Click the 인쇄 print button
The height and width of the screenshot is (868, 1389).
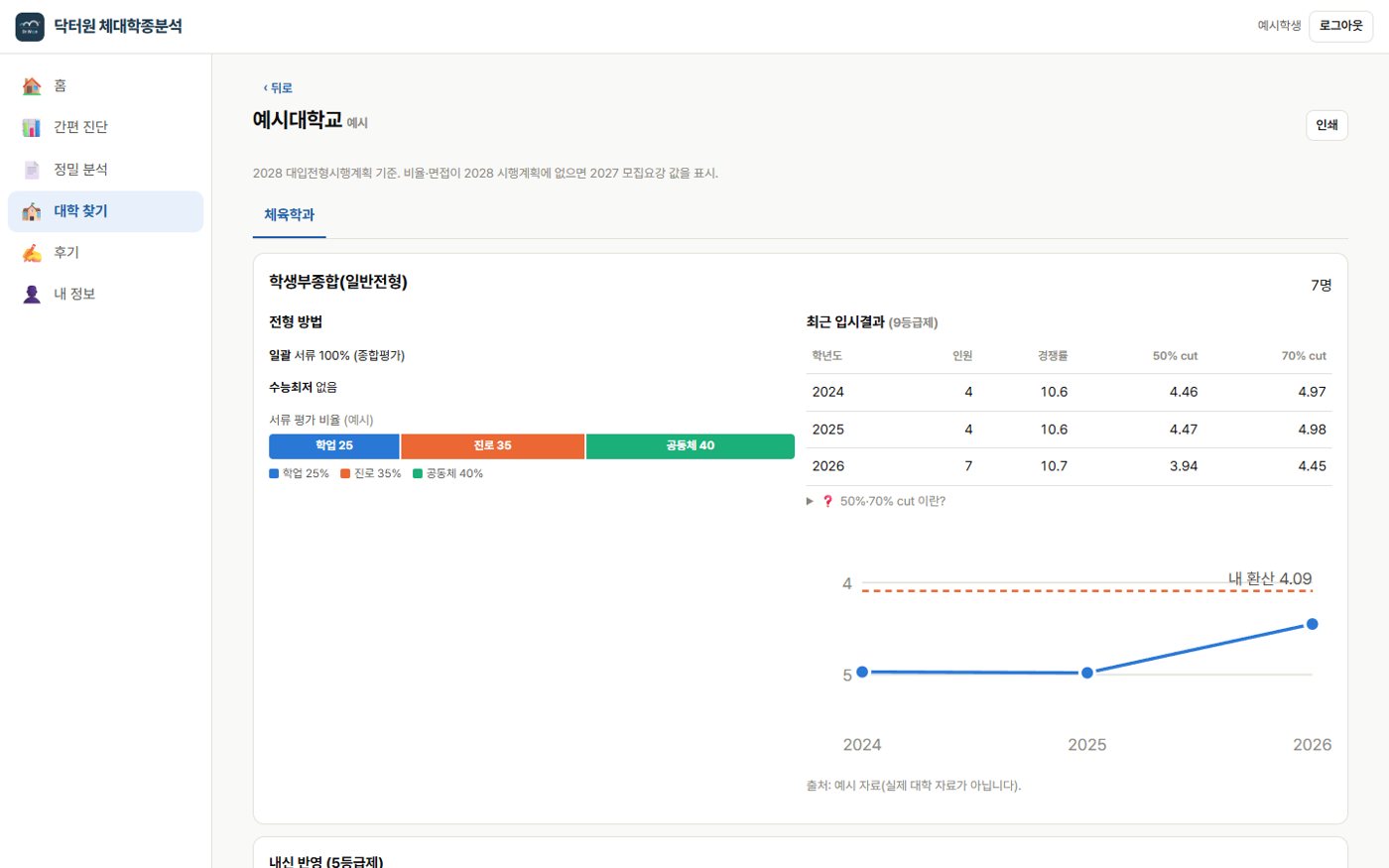(x=1326, y=125)
